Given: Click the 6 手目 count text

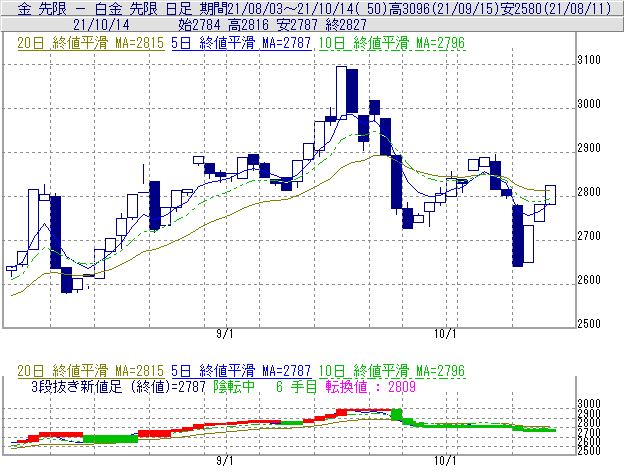Looking at the screenshot, I should tap(296, 386).
